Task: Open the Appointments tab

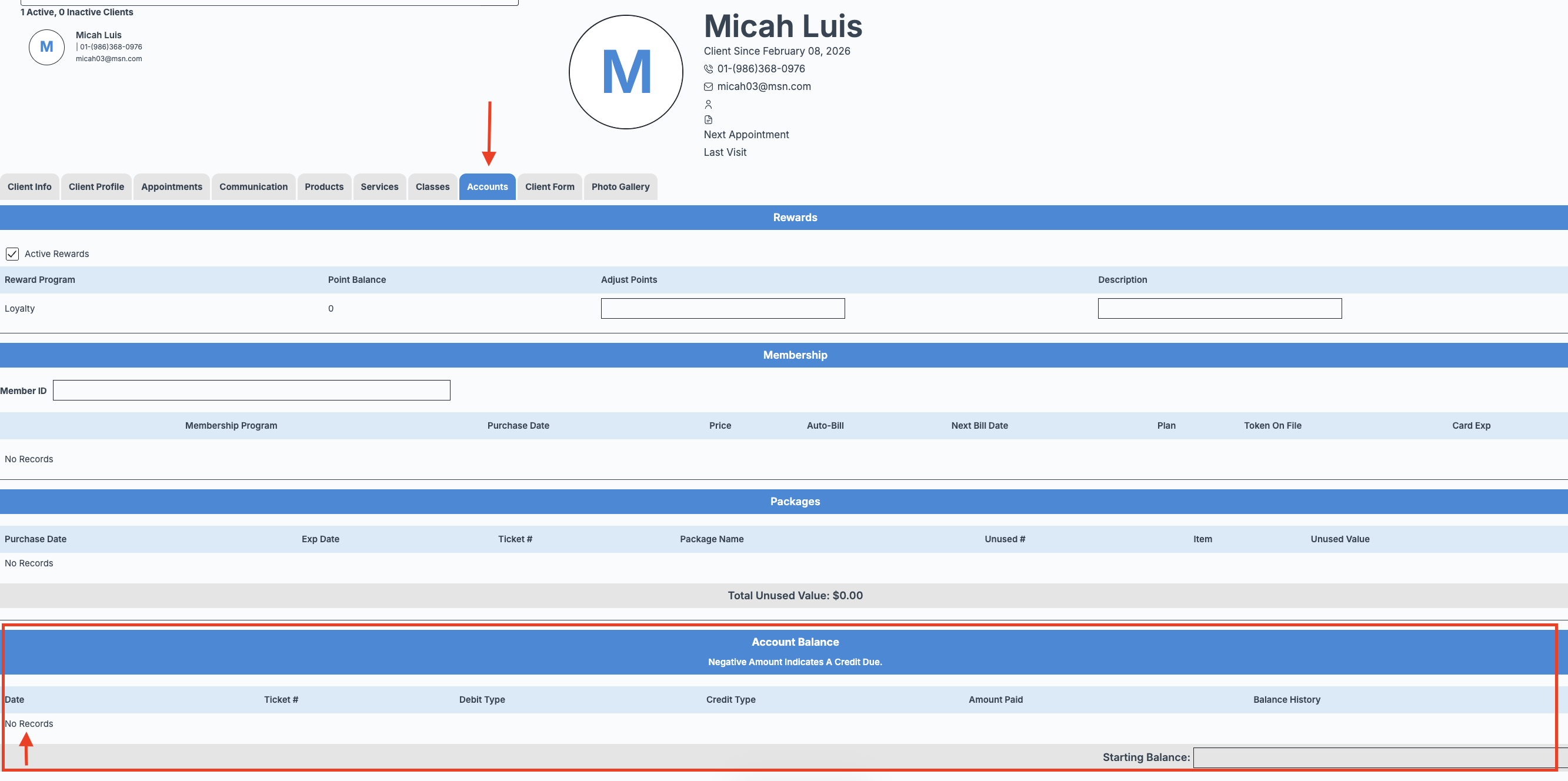Action: (x=172, y=187)
